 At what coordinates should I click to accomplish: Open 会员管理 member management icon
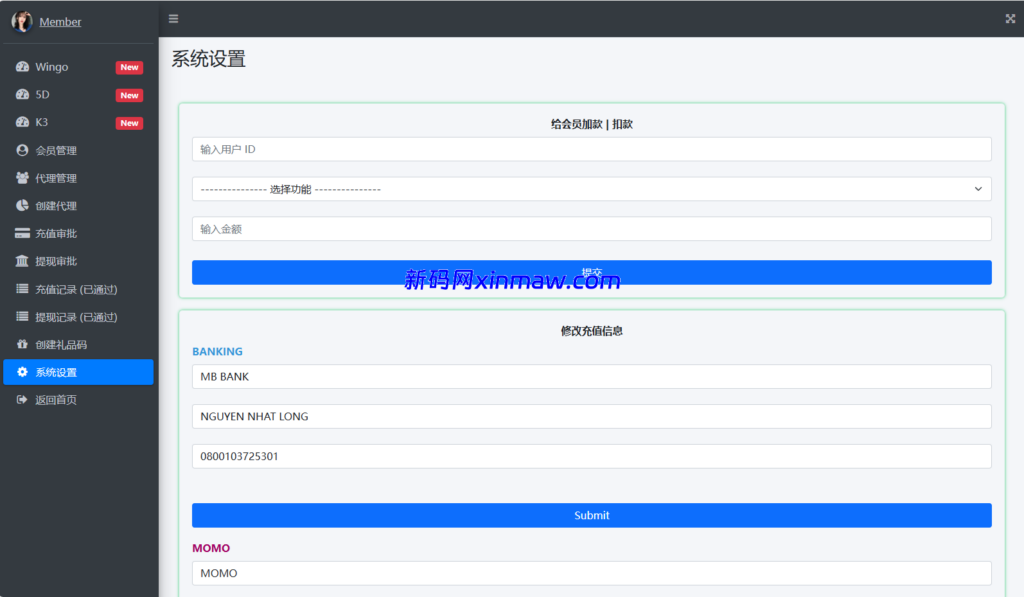[x=22, y=150]
